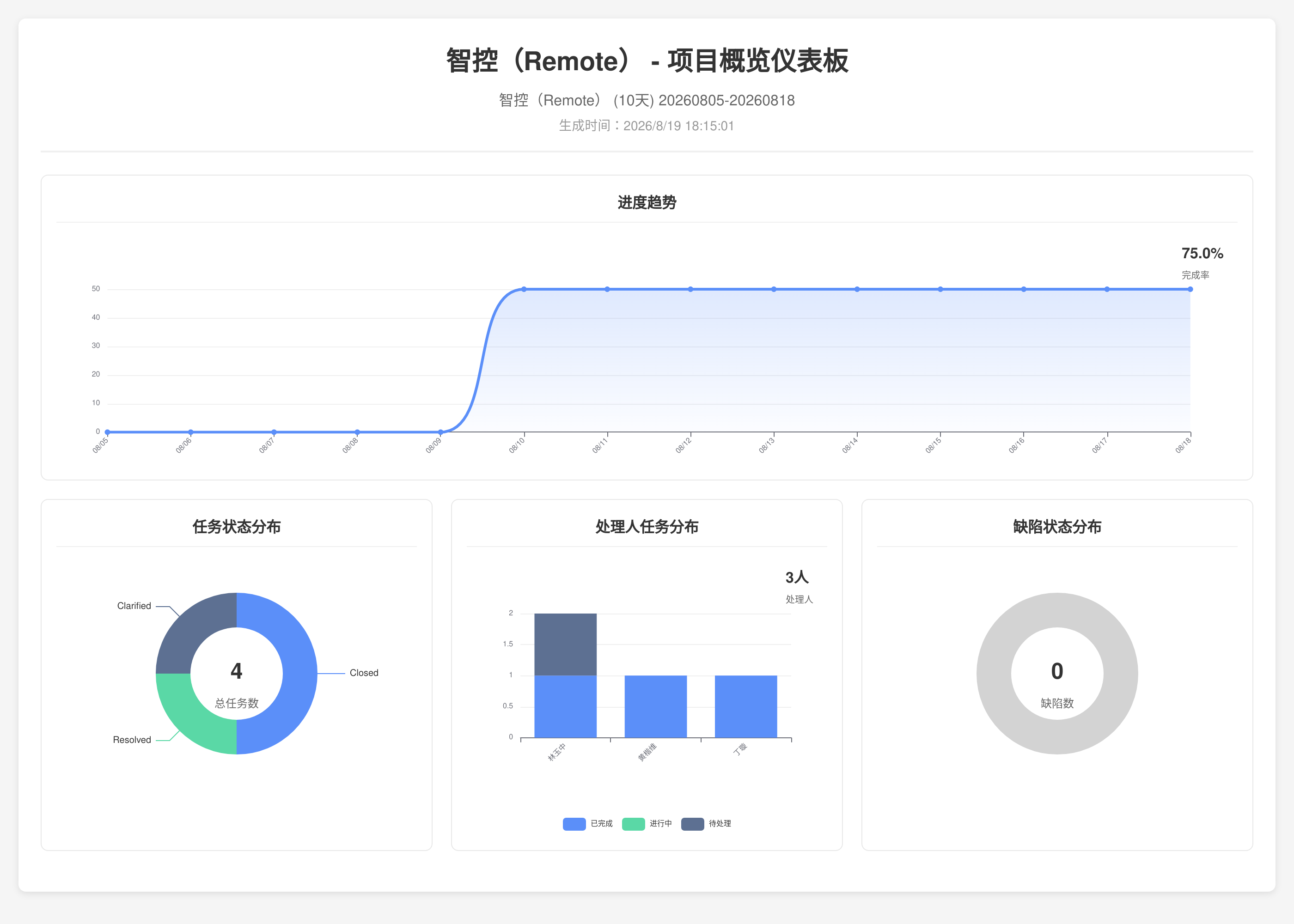The height and width of the screenshot is (924, 1294).
Task: Click the '丁璇' axis label
Action: click(x=740, y=749)
